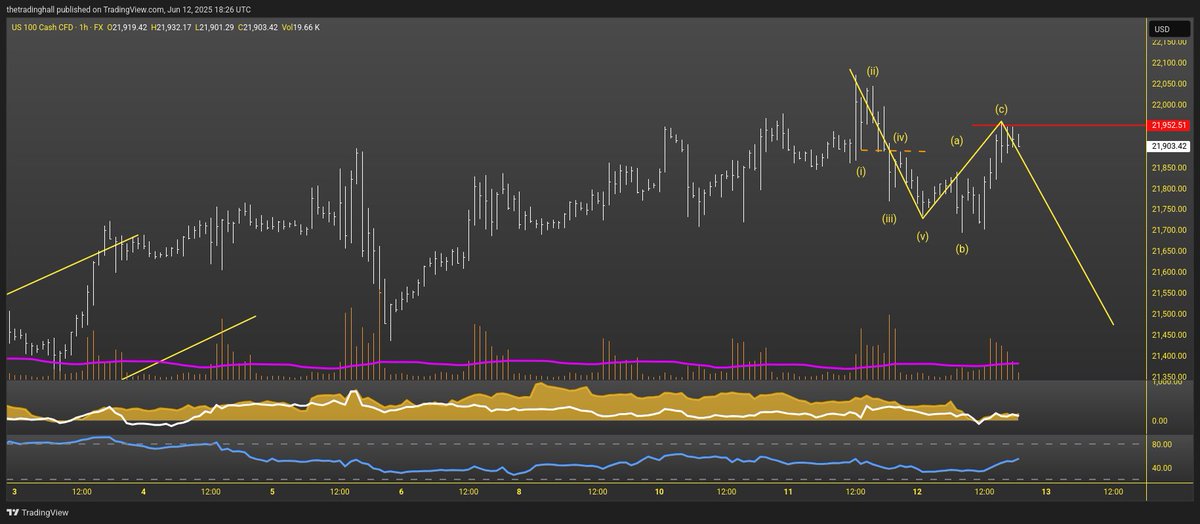Click date label 6 on time axis

pyautogui.click(x=401, y=492)
